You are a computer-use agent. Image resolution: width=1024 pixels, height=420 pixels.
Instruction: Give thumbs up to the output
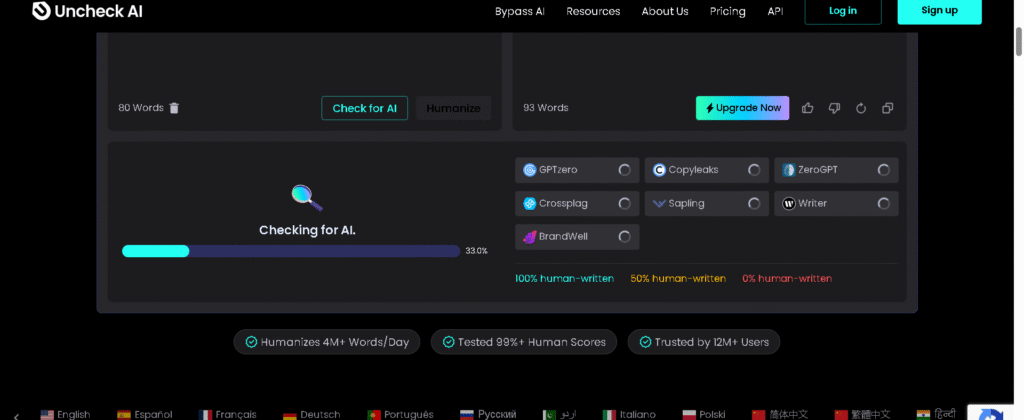click(x=807, y=108)
